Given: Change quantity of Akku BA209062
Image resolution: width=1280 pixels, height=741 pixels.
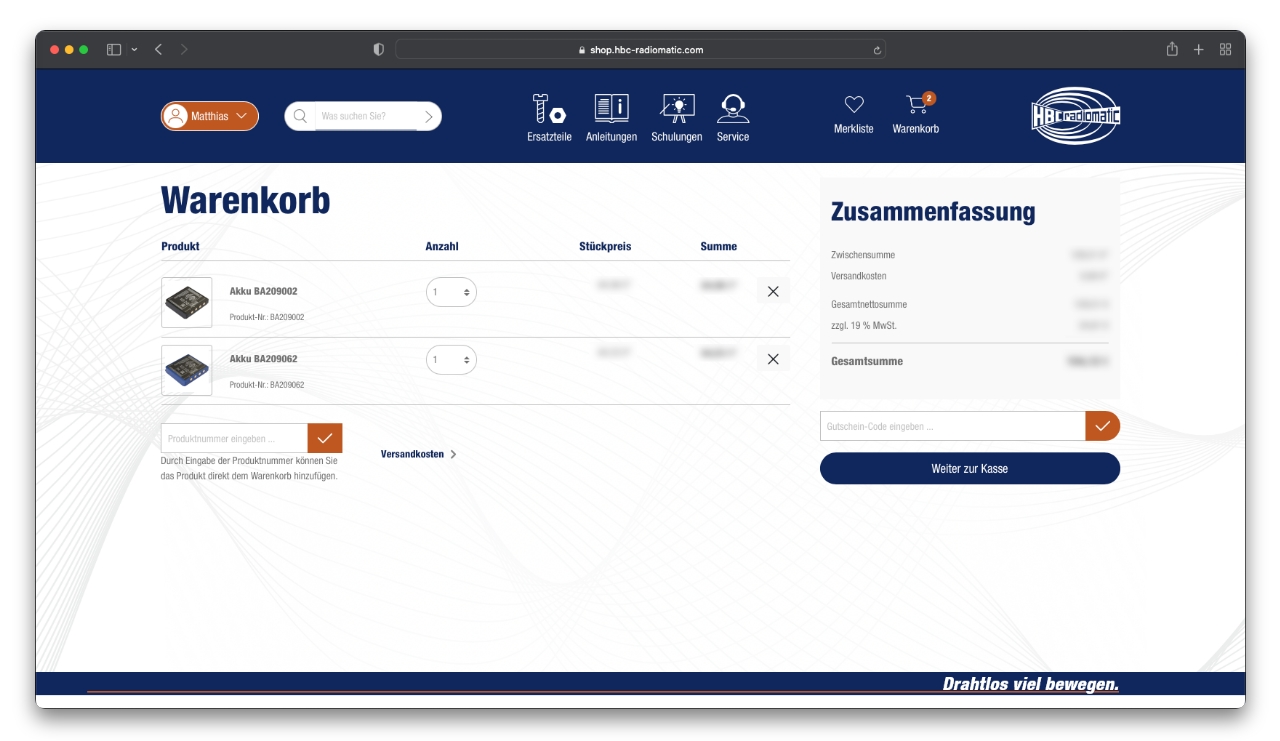Looking at the screenshot, I should click(451, 360).
